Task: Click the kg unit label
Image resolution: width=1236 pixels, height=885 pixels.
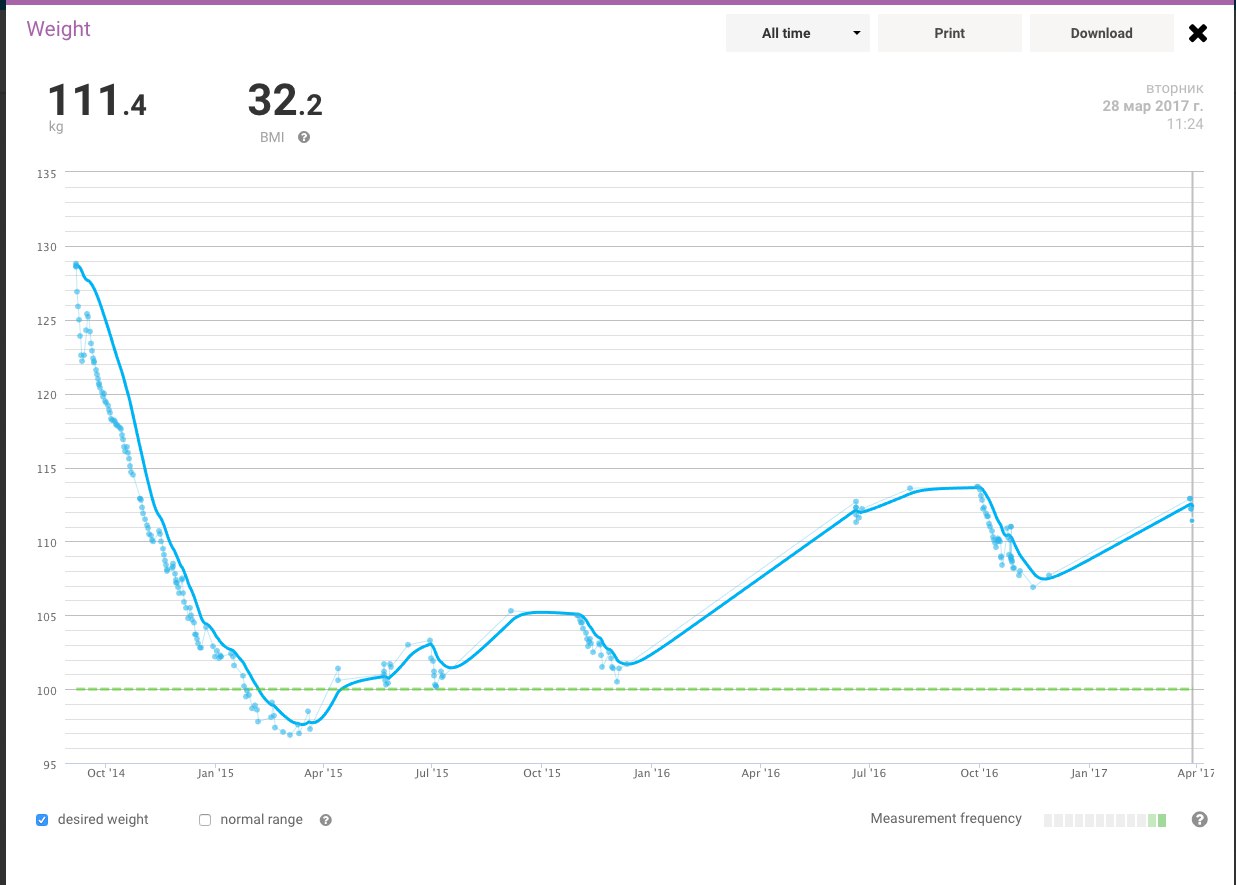Action: pyautogui.click(x=55, y=128)
